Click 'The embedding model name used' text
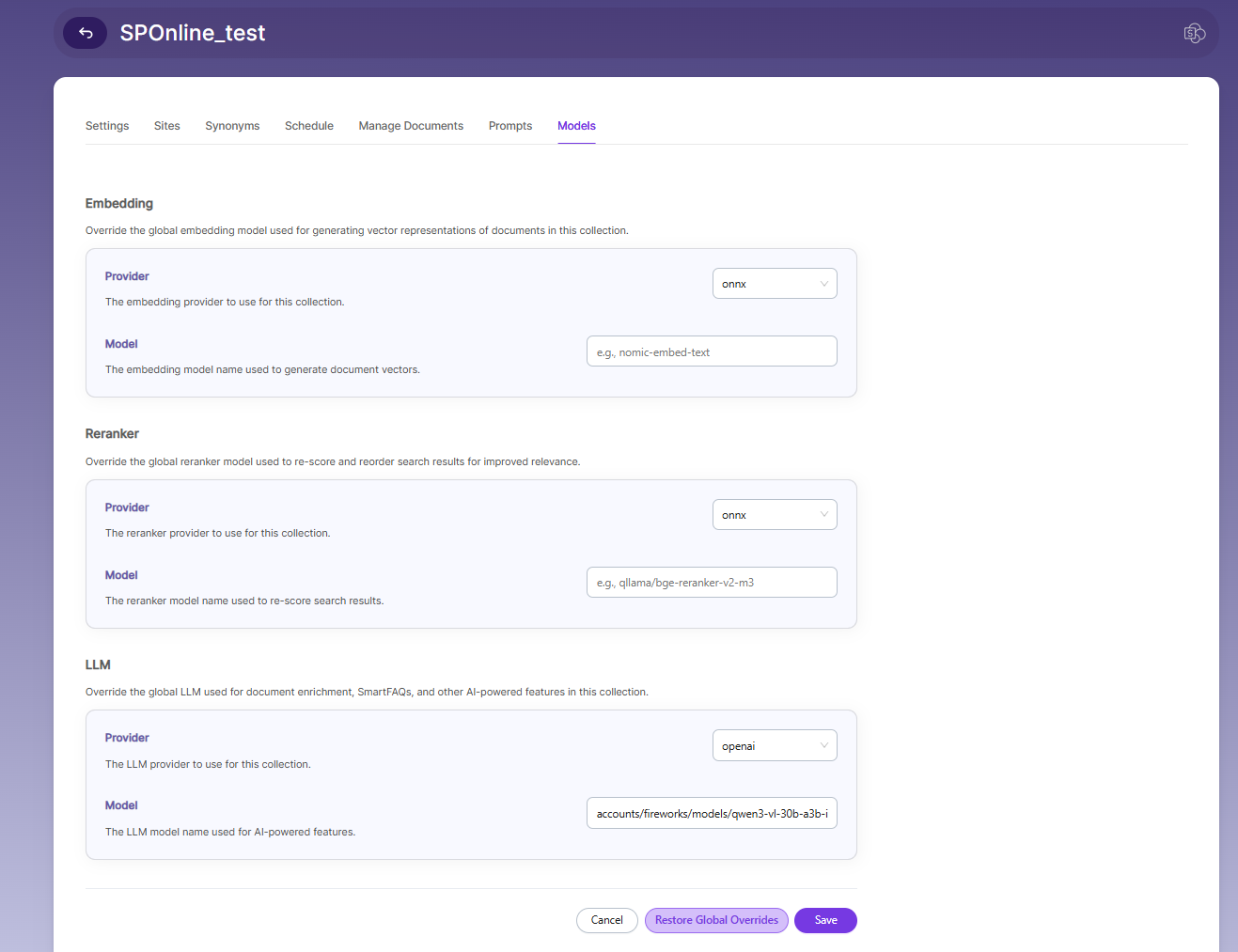Image resolution: width=1238 pixels, height=952 pixels. tap(262, 370)
